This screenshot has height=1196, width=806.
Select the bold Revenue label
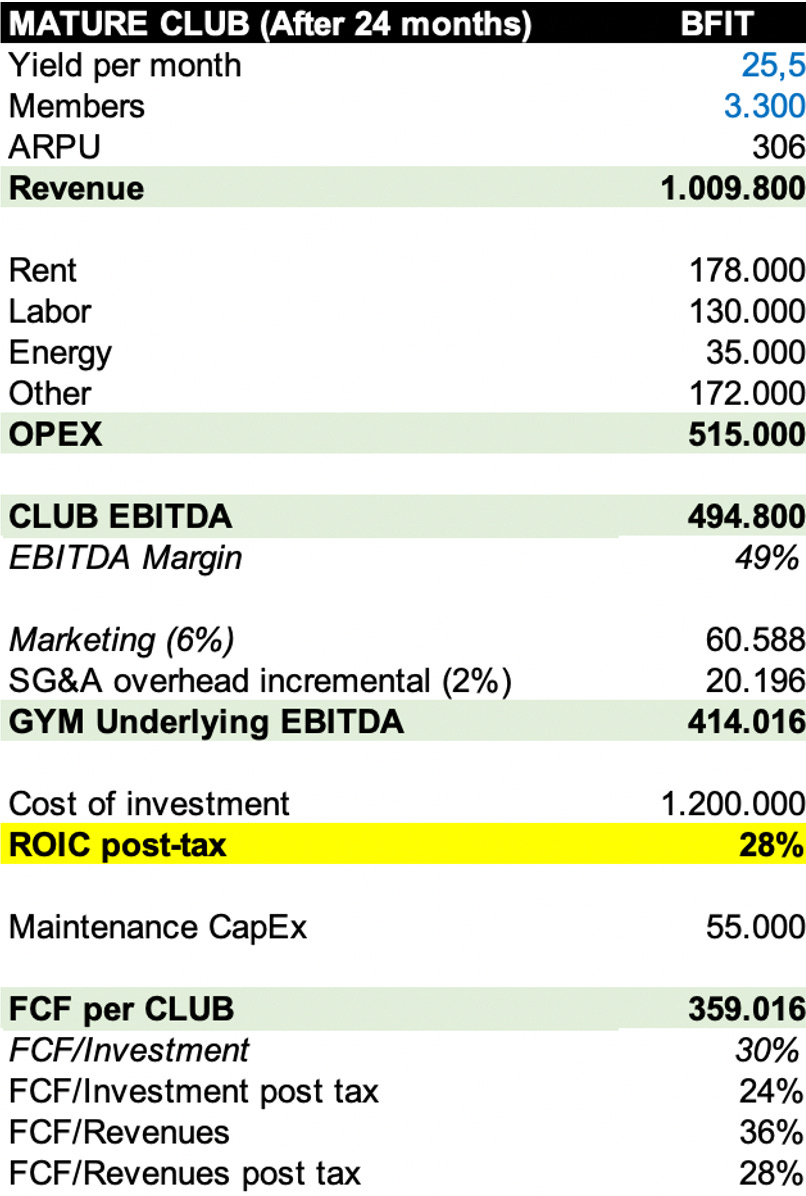pyautogui.click(x=76, y=188)
